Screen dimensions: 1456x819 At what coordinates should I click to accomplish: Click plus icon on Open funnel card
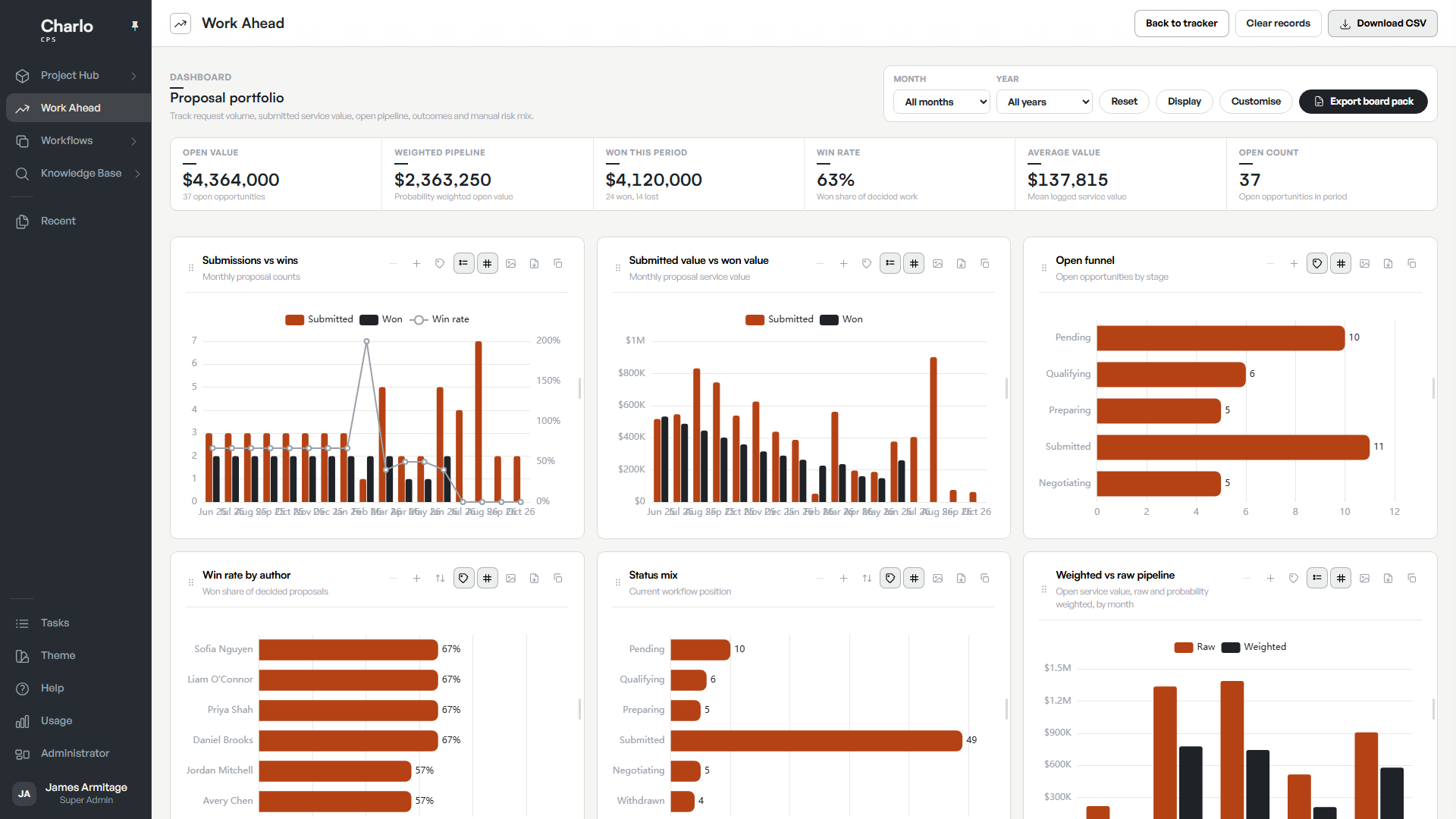1294,264
